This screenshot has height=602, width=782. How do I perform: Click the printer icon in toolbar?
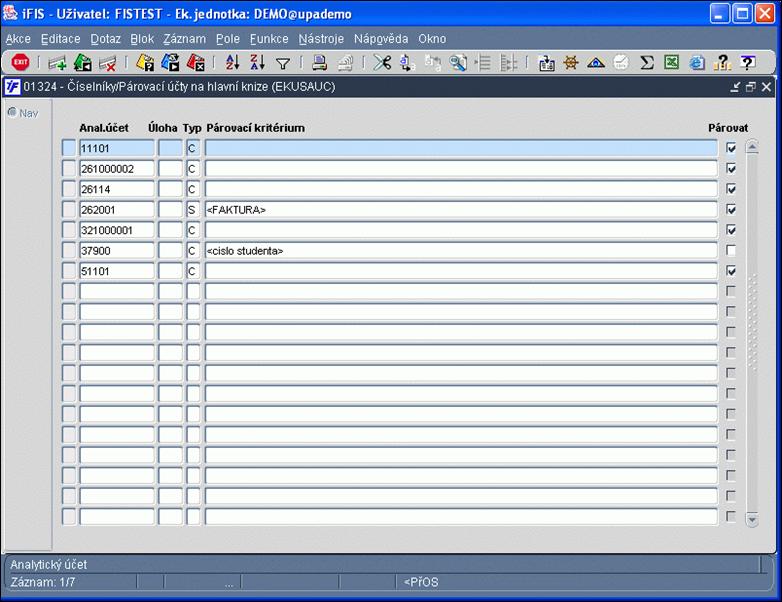[319, 62]
